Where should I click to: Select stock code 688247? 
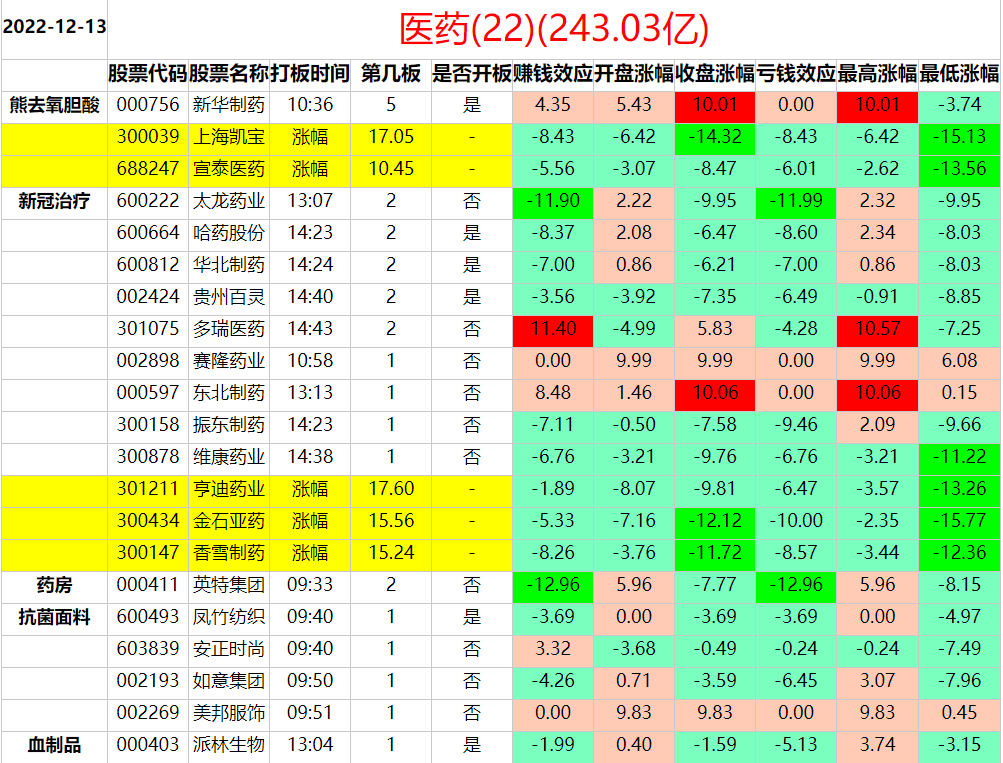148,169
